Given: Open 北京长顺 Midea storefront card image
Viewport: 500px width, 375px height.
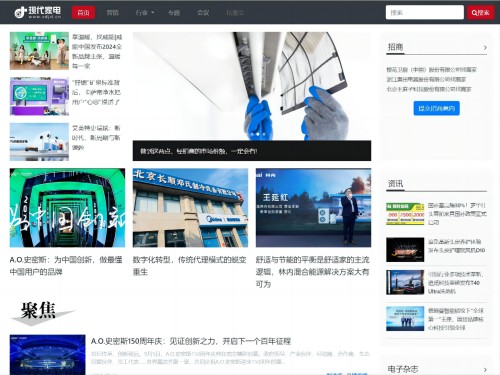Looking at the screenshot, I should point(190,208).
